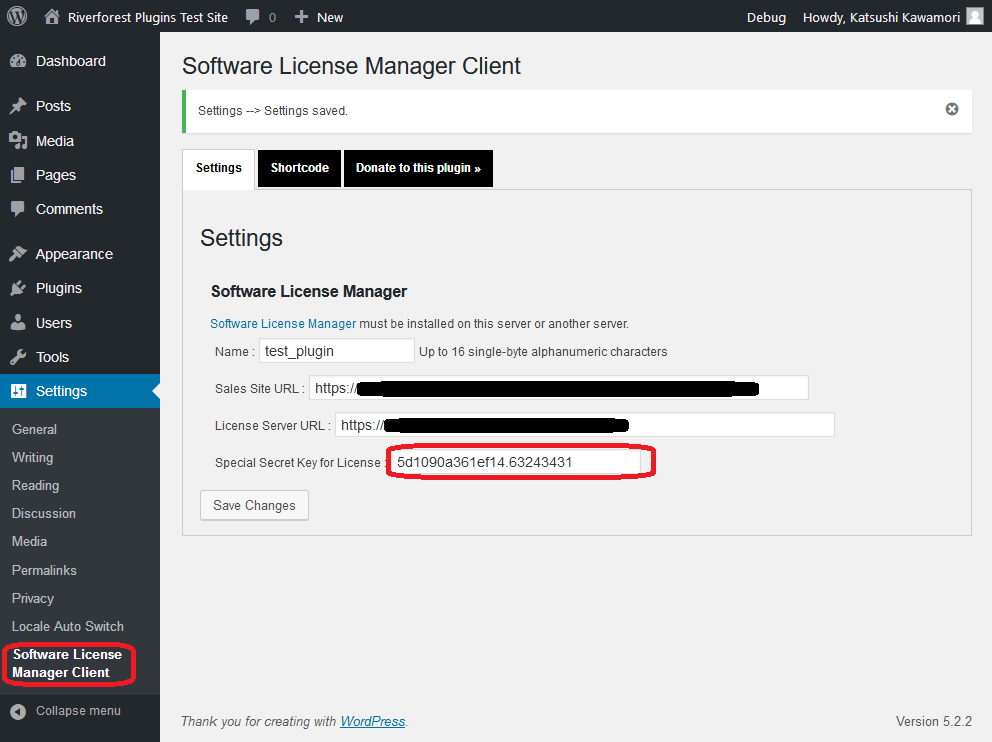Click the Save Changes button

click(254, 505)
